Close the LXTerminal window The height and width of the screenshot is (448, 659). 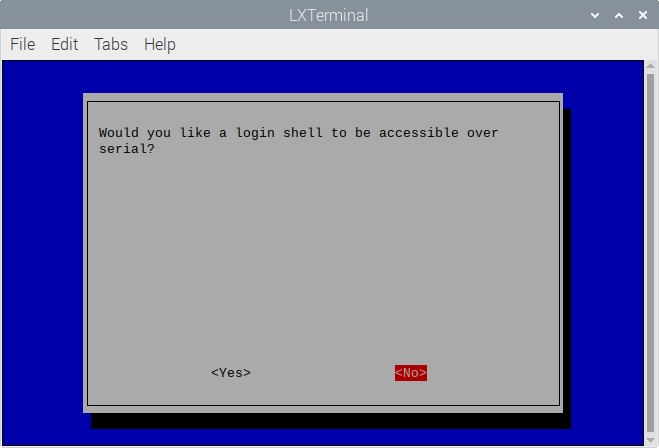(643, 16)
